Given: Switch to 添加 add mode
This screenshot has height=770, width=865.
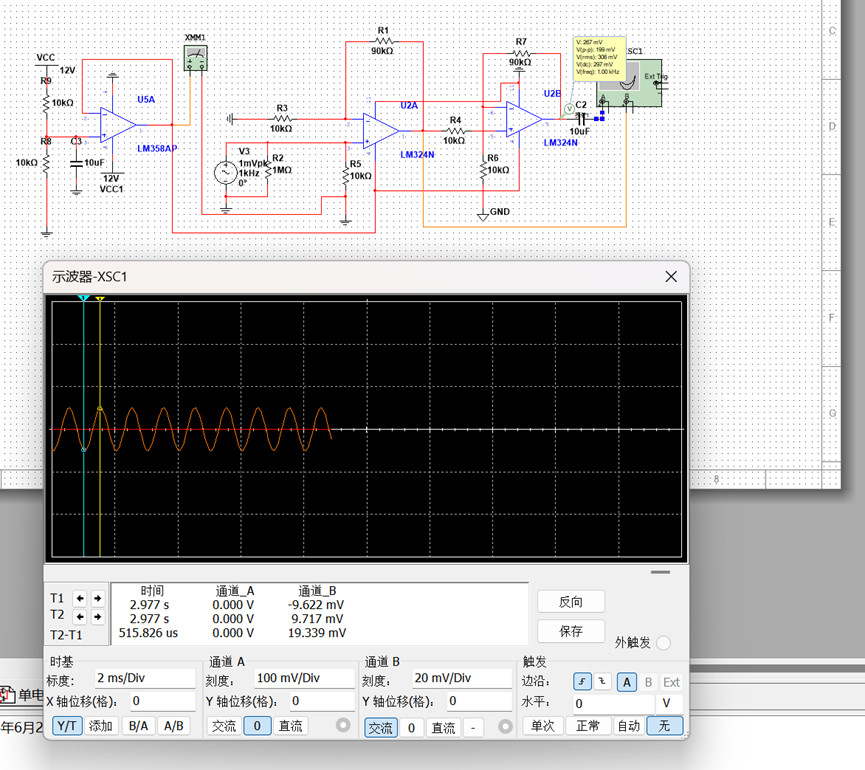Looking at the screenshot, I should [x=101, y=726].
